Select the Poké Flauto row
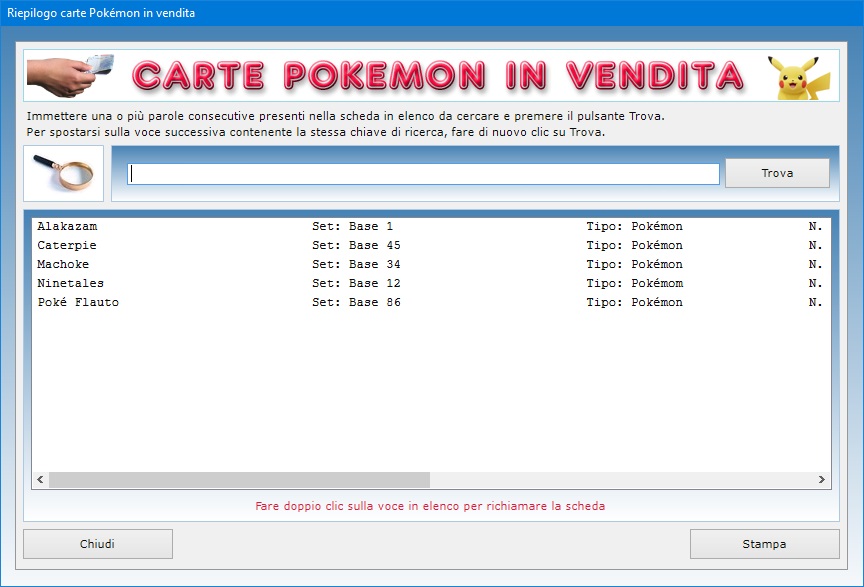Screen dimensions: 864x587 point(78,303)
